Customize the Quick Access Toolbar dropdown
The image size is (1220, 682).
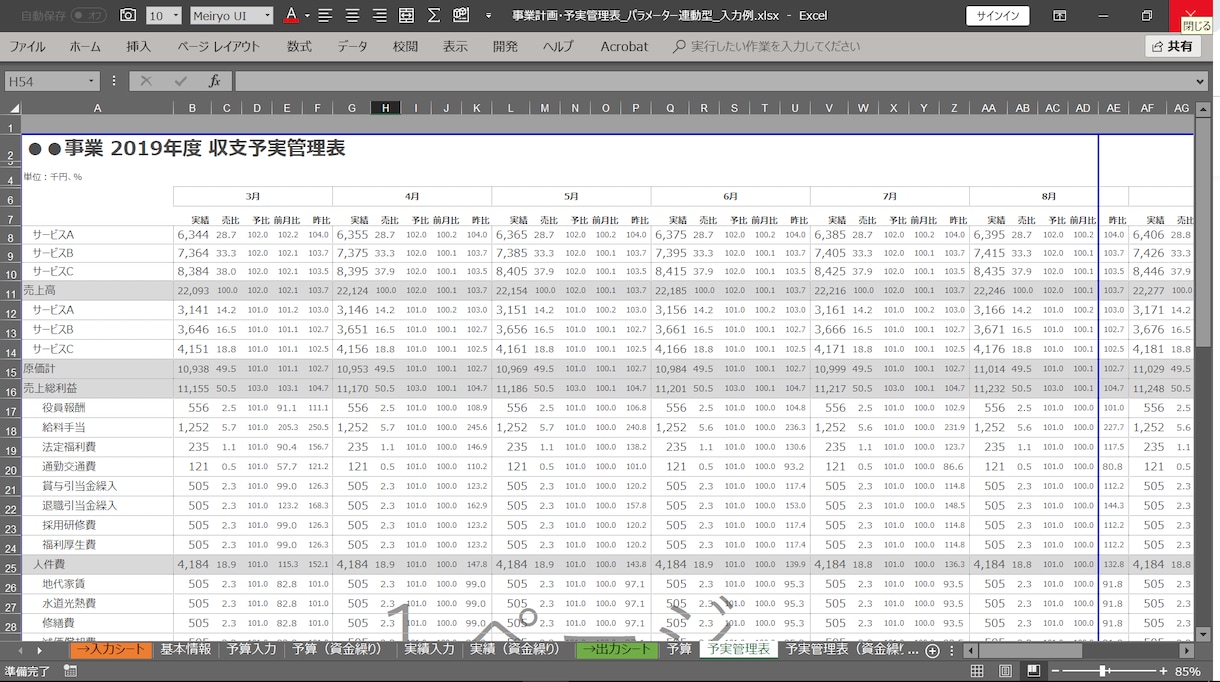click(x=488, y=16)
